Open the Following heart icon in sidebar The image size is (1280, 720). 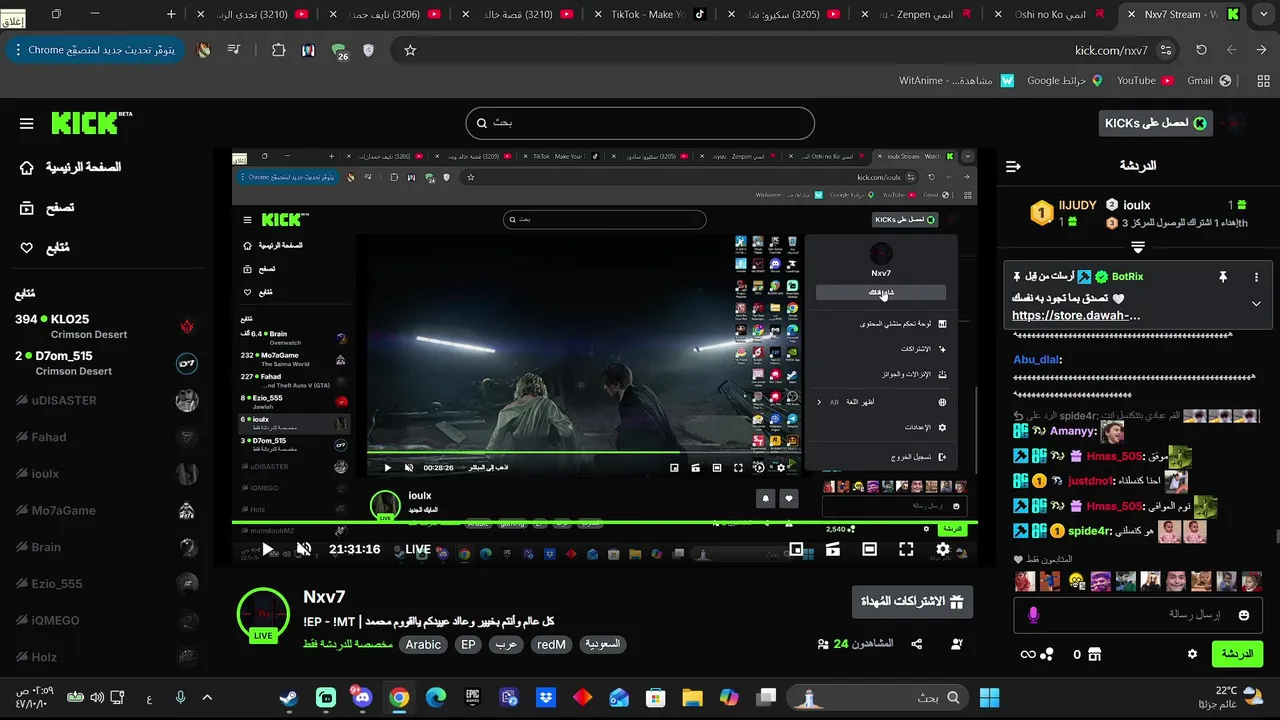point(27,248)
